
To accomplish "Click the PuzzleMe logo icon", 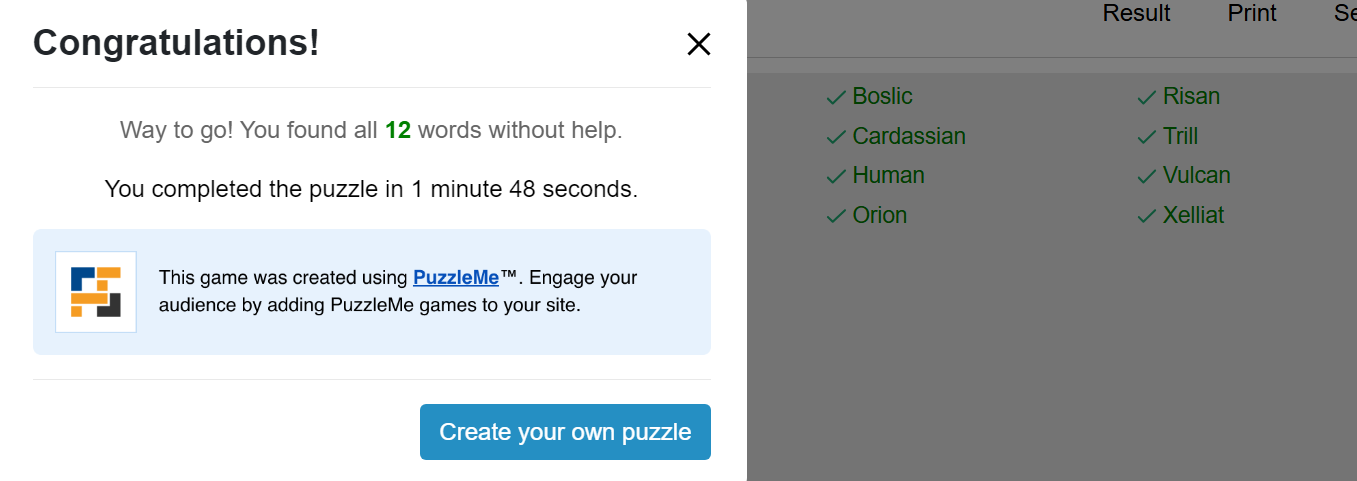I will point(96,292).
